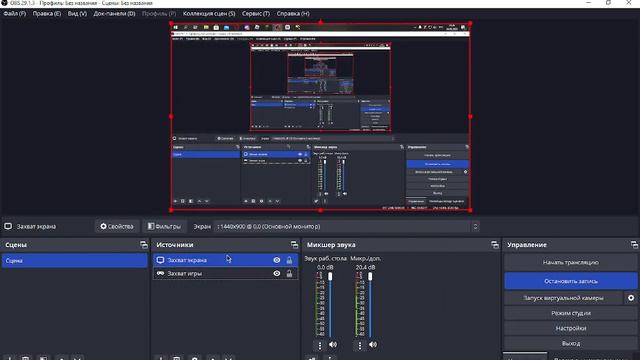The height and width of the screenshot is (360, 640).
Task: Click Остановить запись to stop recording
Action: (571, 281)
